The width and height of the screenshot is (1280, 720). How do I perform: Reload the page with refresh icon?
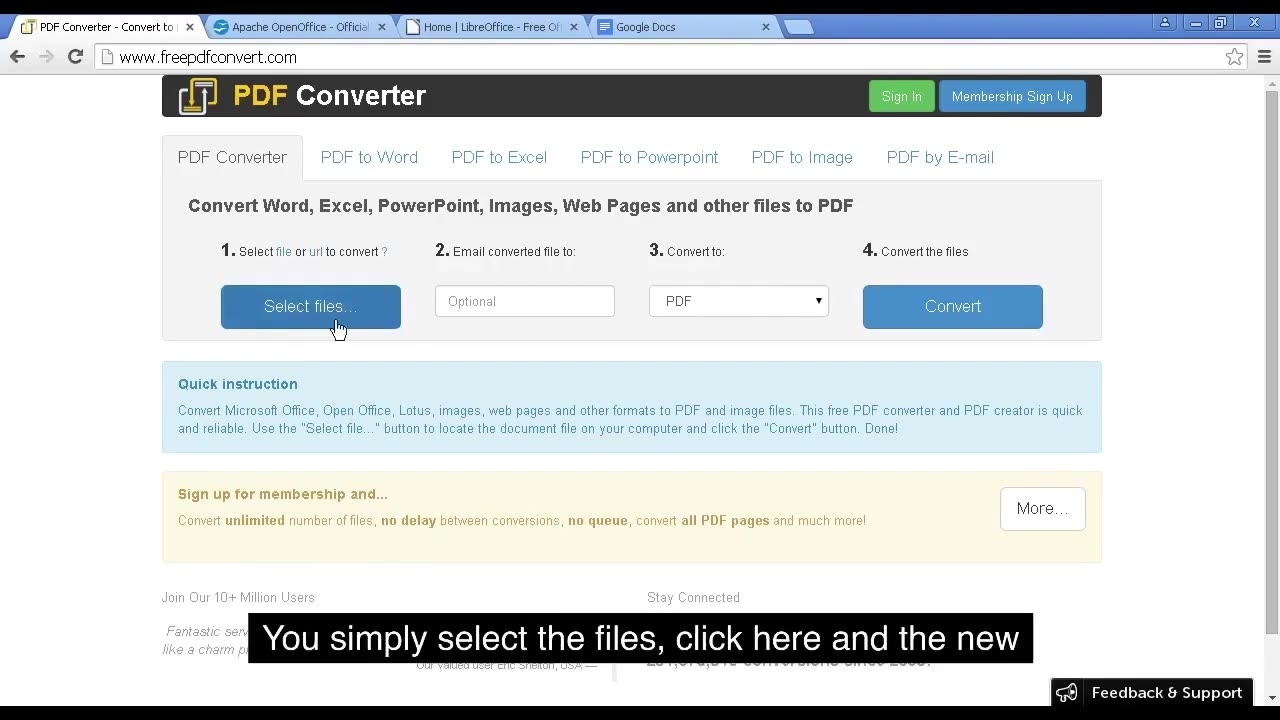tap(75, 57)
